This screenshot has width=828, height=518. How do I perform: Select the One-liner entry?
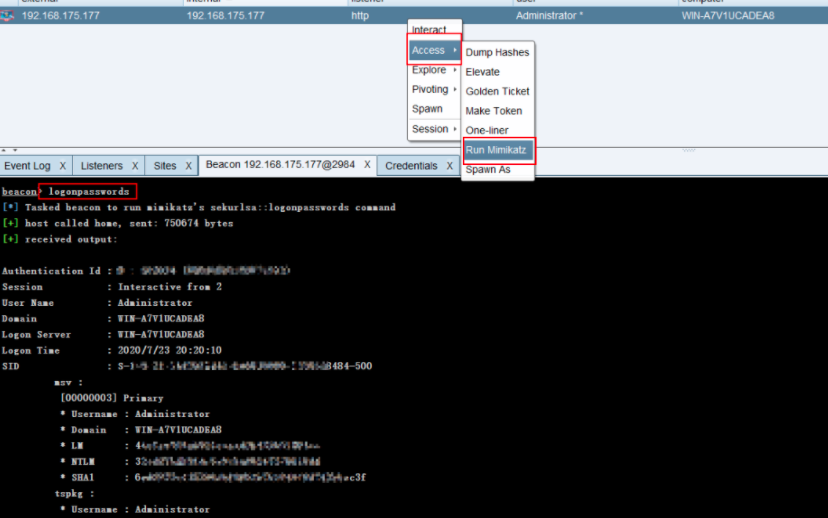487,130
